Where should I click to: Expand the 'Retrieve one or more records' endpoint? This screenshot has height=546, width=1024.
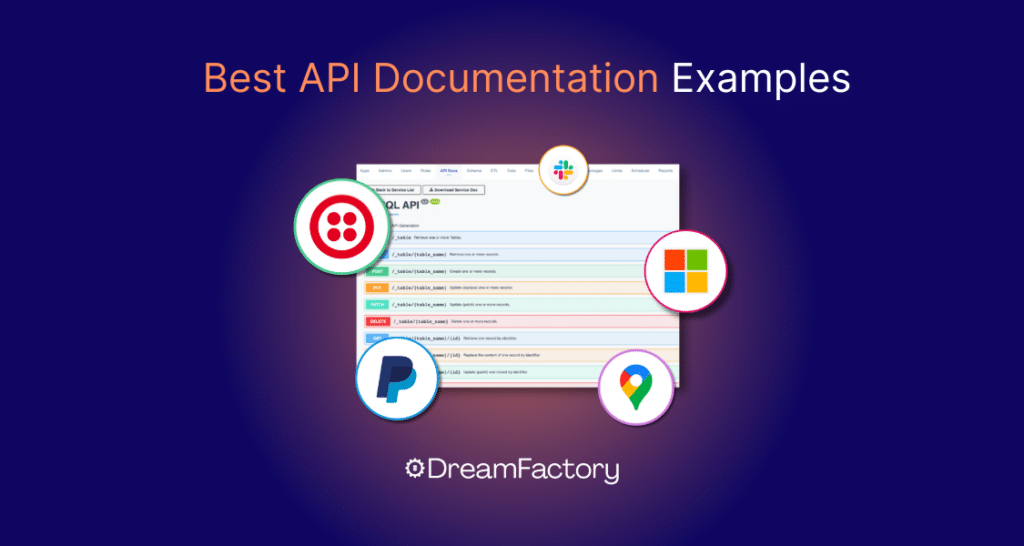pos(521,254)
